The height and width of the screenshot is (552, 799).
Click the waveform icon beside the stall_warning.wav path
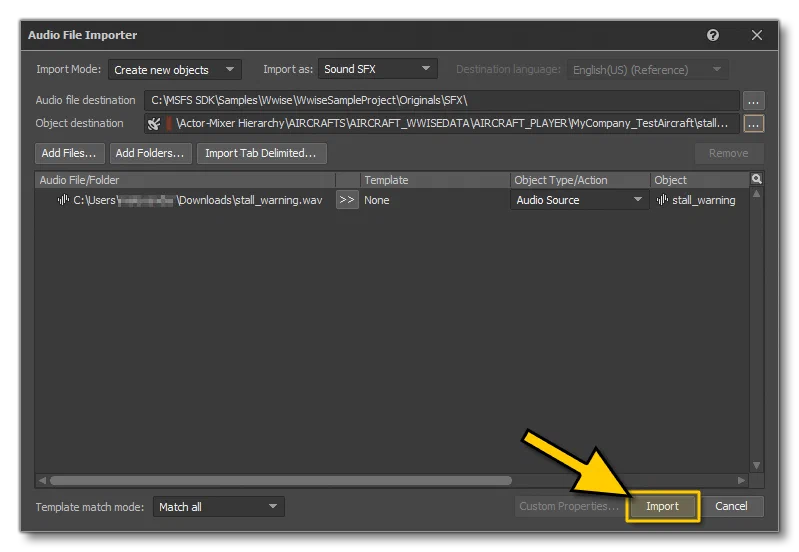point(63,200)
